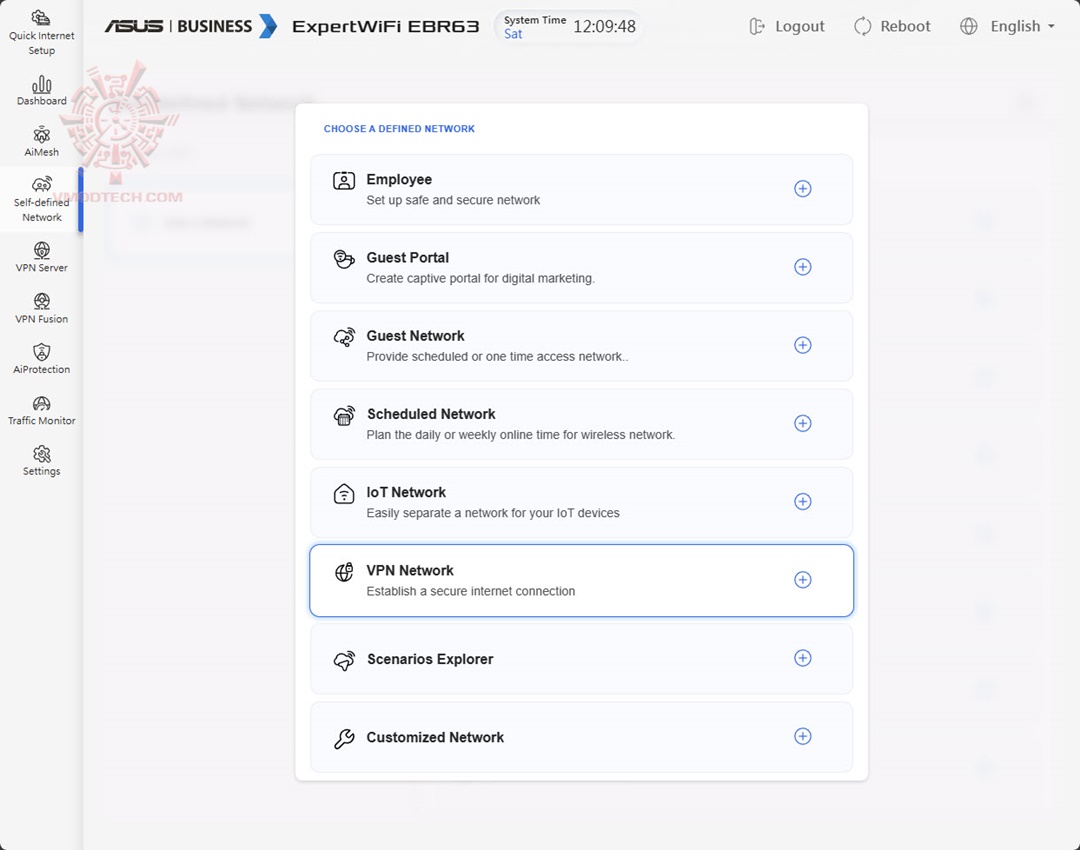Select the VPN Network card
The height and width of the screenshot is (850, 1080).
581,580
